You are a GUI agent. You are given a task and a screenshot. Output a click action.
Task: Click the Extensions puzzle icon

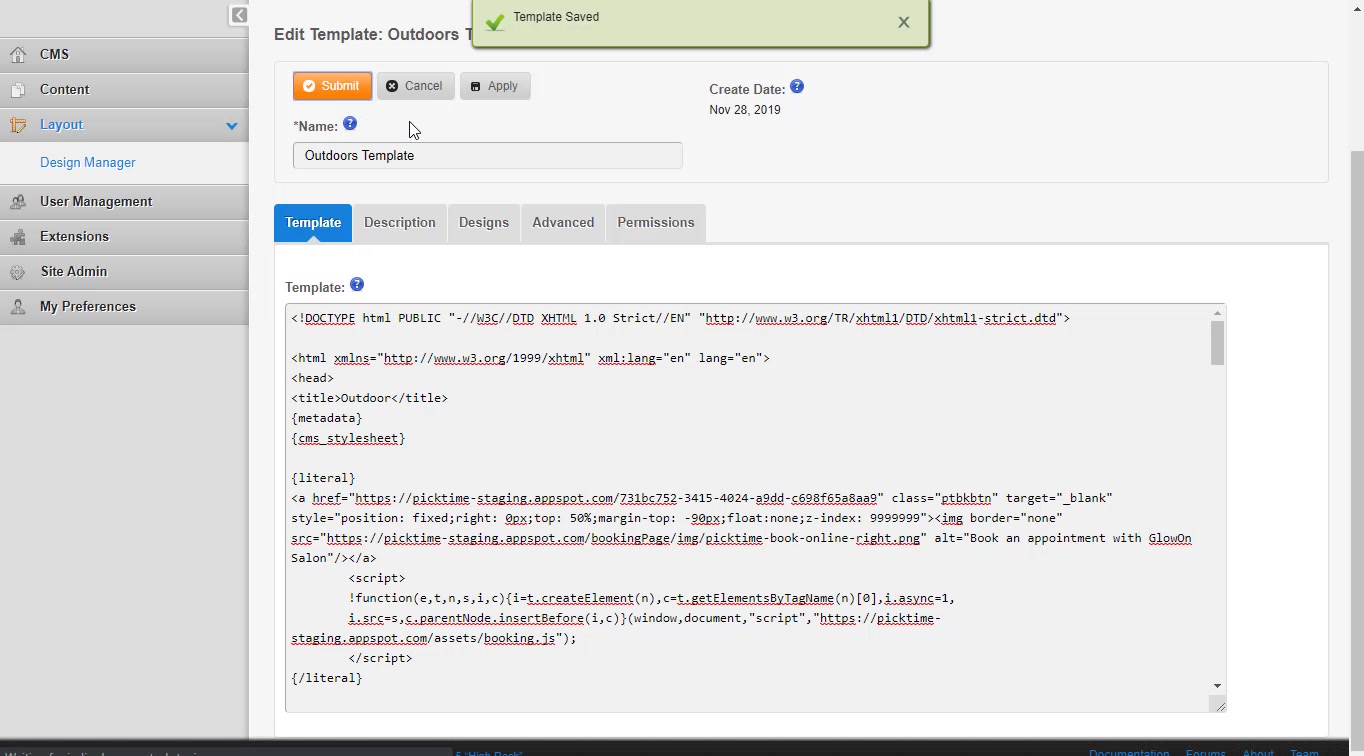pos(17,237)
